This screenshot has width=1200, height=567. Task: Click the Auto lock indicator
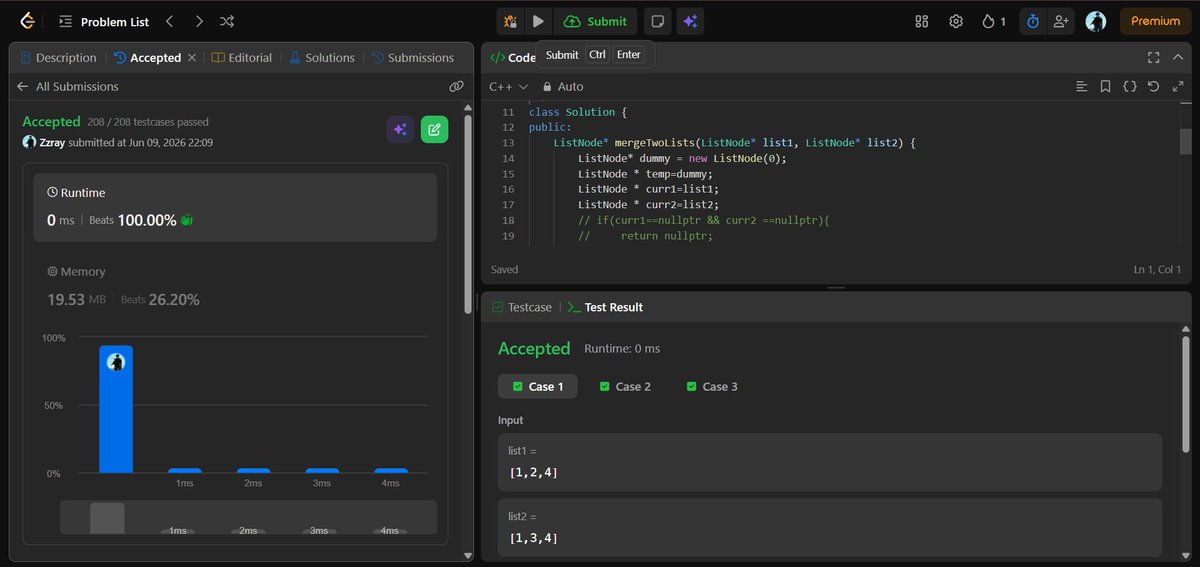pos(563,87)
